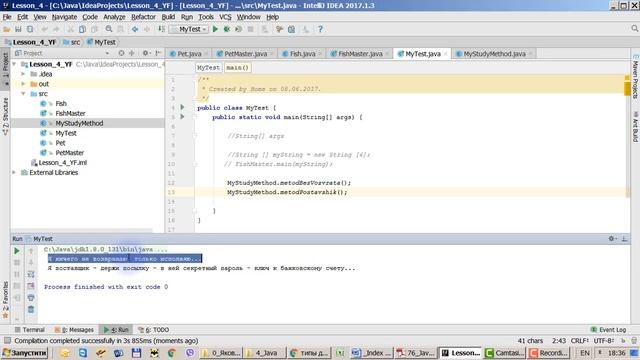Screen dimensions: 640x360
Task: Toggle tool window buttons at status bar left
Action: click(x=7, y=340)
